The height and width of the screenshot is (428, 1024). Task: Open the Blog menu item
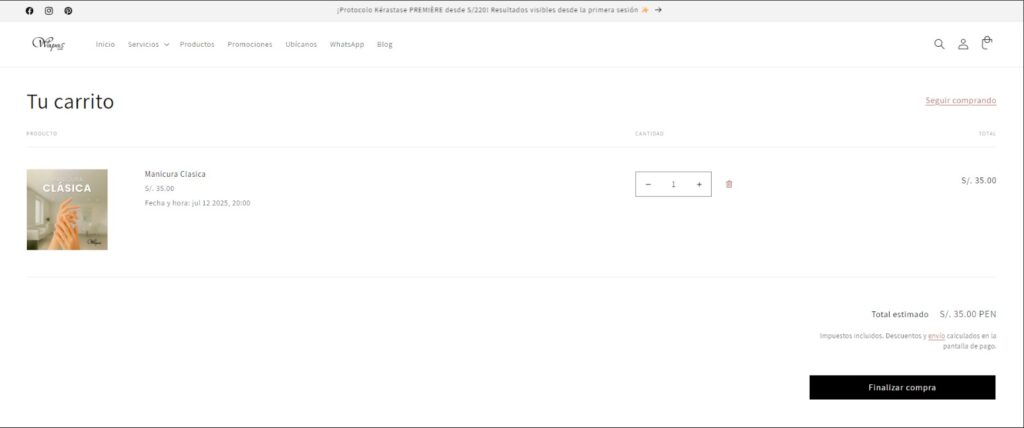pyautogui.click(x=385, y=44)
